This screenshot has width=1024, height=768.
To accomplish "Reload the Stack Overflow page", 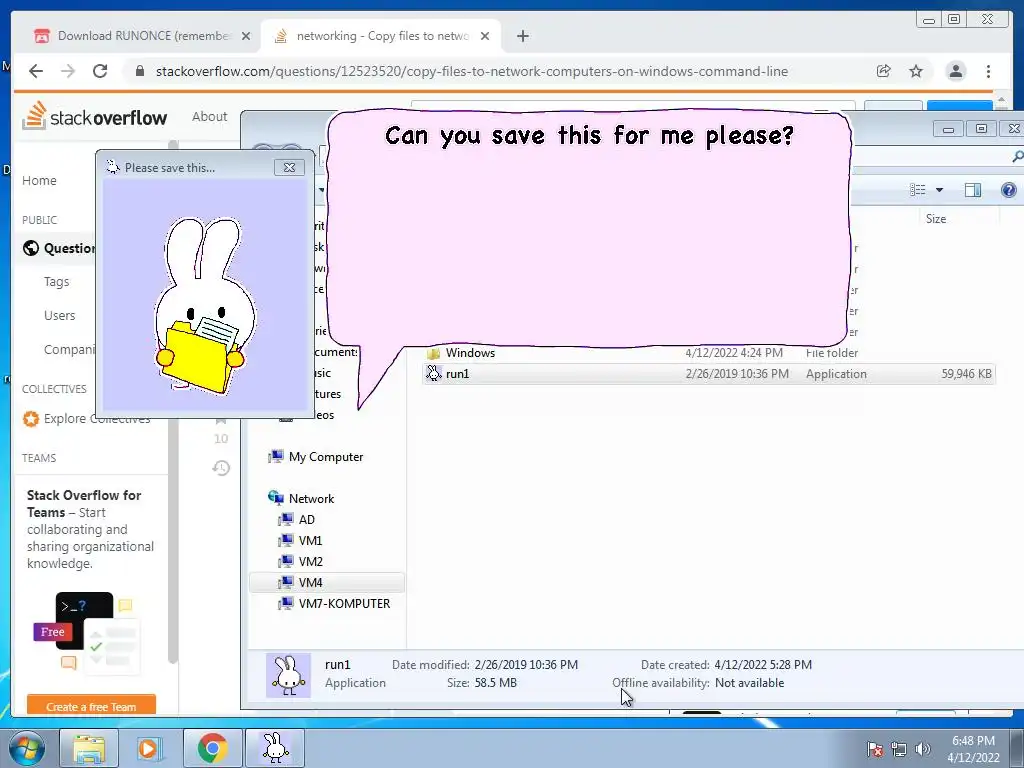I will pos(100,71).
